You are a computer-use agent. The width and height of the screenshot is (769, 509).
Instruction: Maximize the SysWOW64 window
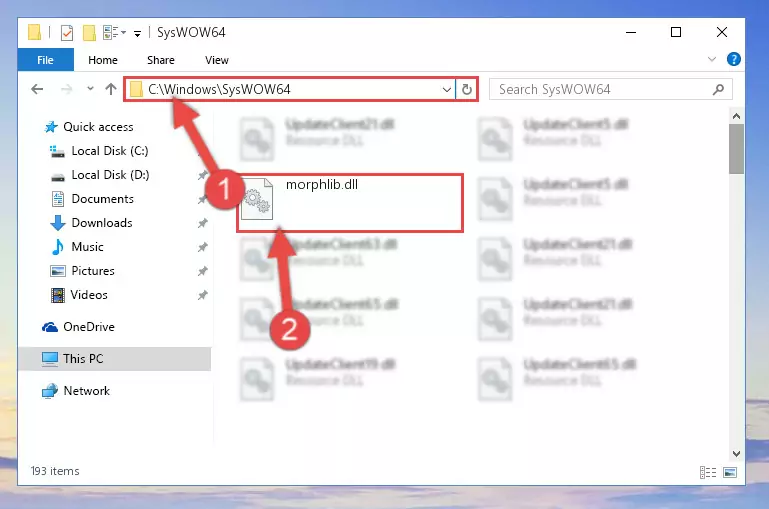tap(676, 32)
